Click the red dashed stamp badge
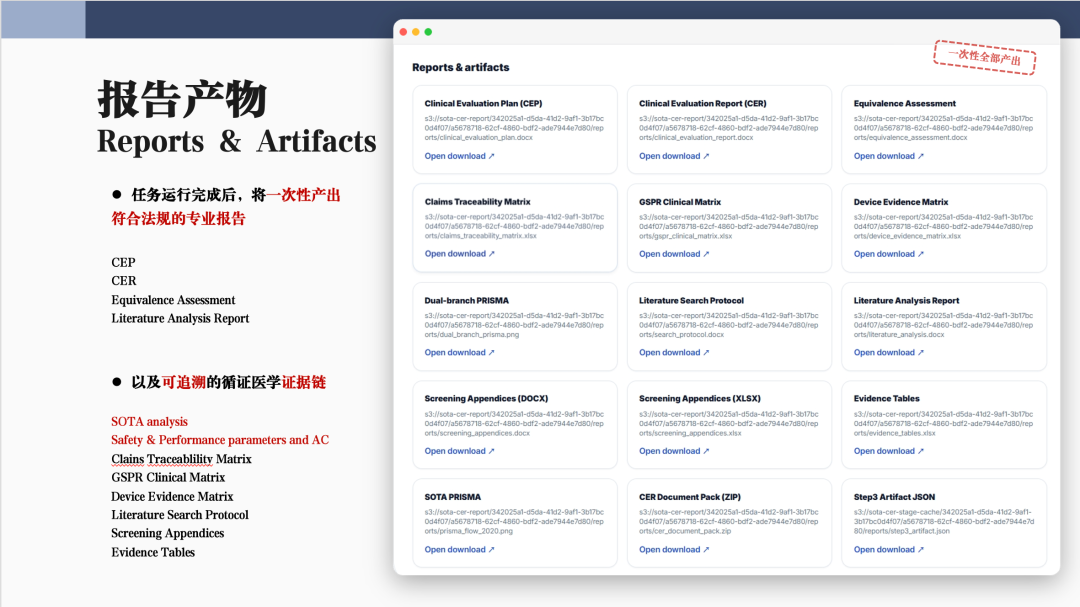1080x607 pixels. [984, 58]
